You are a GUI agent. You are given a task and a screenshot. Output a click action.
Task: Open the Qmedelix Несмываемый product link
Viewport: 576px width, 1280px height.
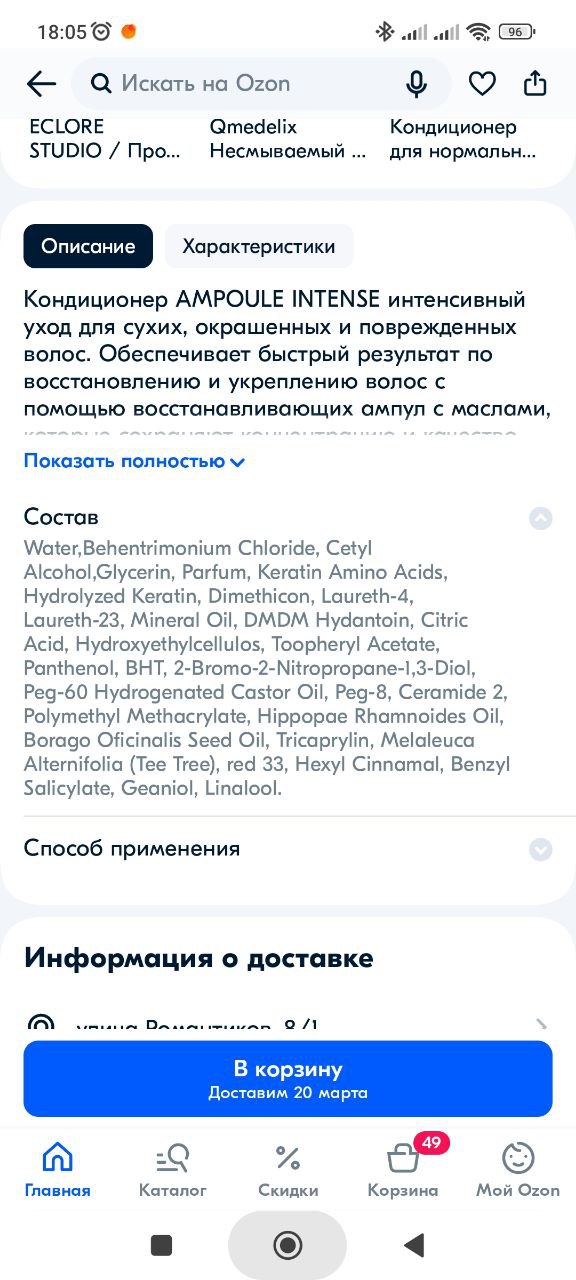(x=277, y=139)
